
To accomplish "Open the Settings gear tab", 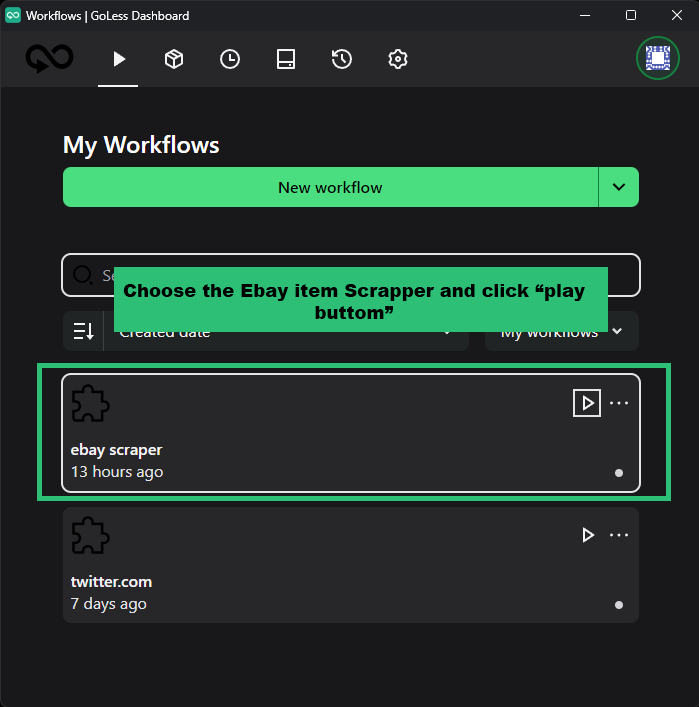I will pos(398,59).
